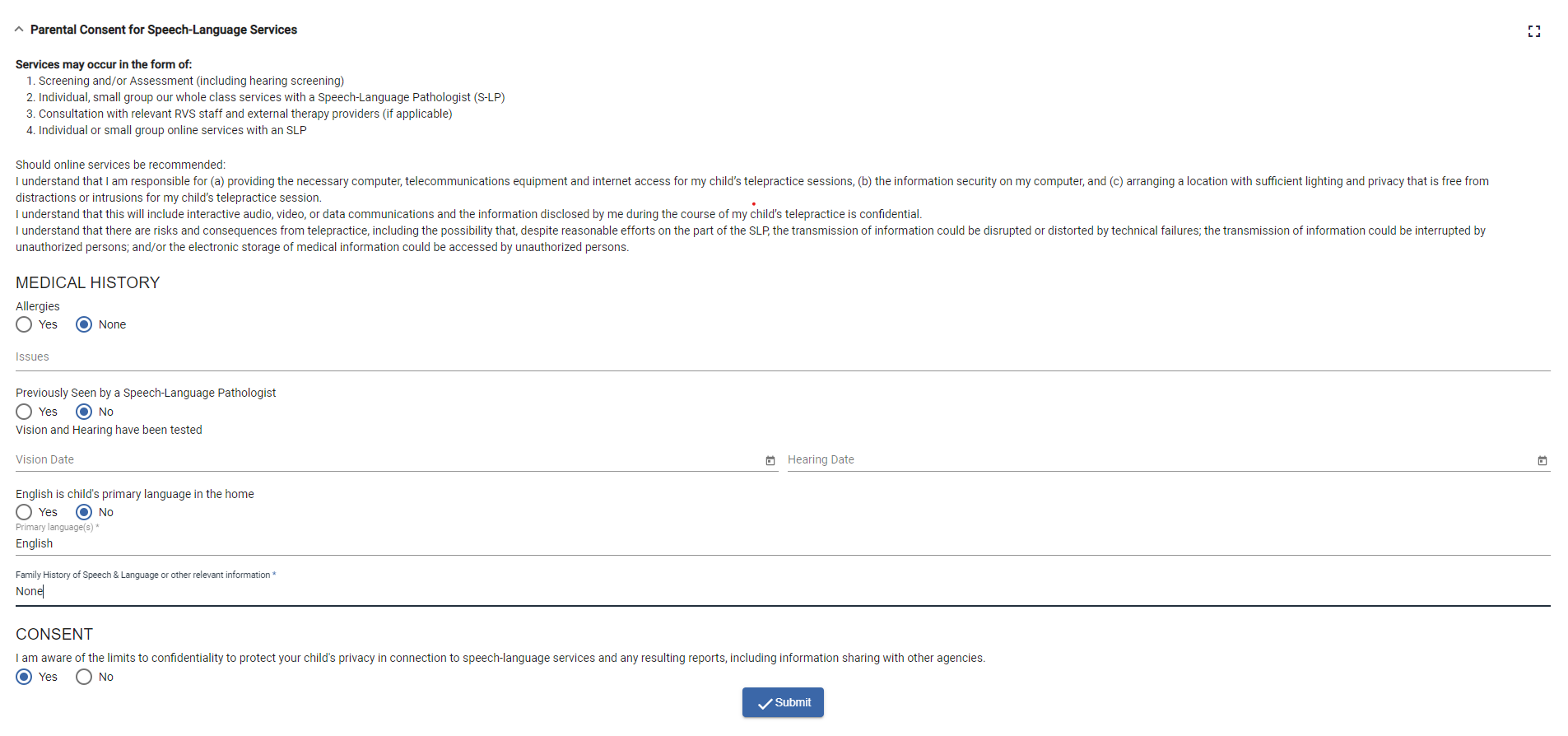1568x736 pixels.
Task: Collapse the Parental Consent section chevron
Action: [19, 30]
